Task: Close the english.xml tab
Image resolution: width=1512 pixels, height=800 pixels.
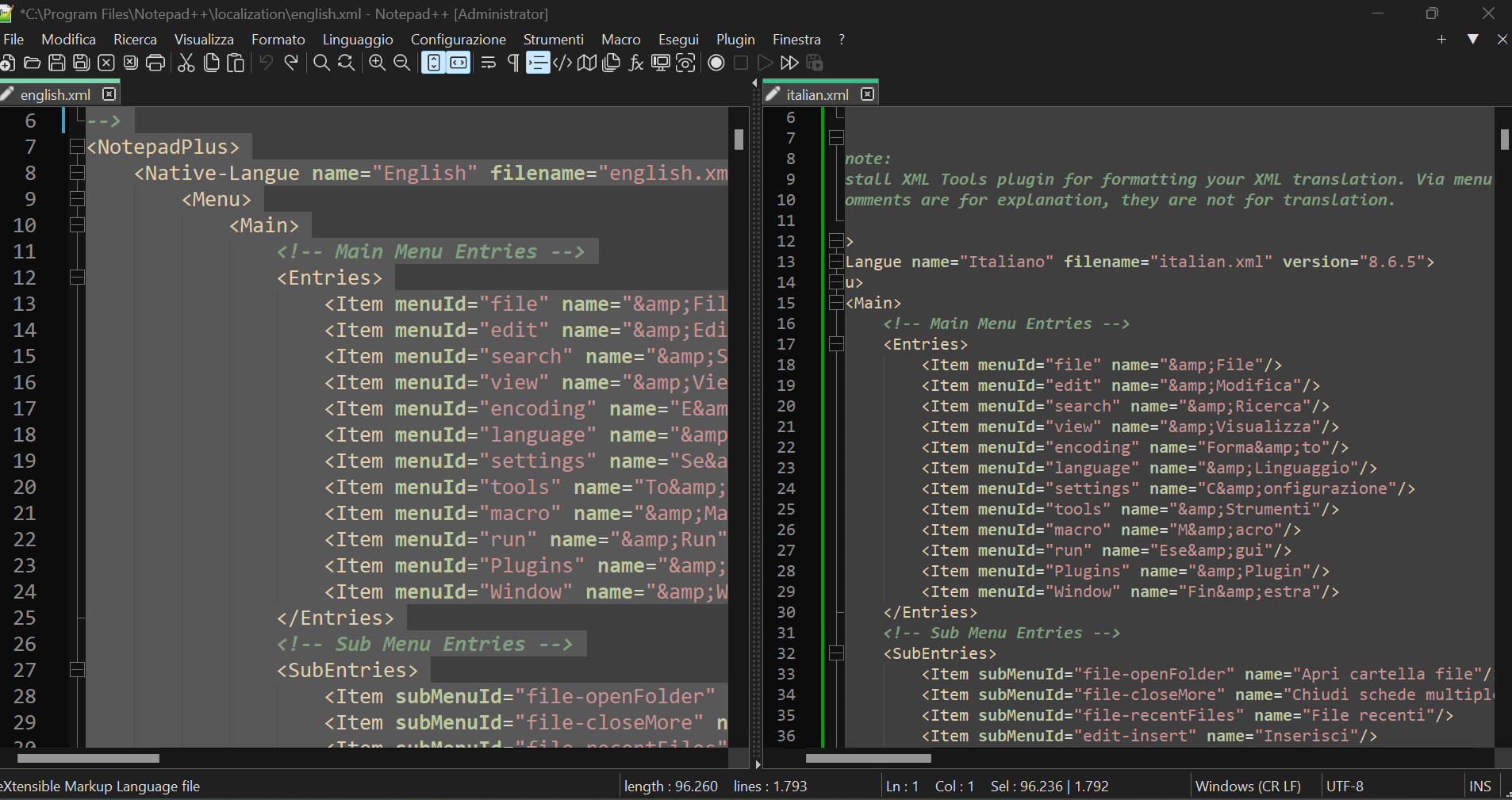Action: [x=109, y=94]
